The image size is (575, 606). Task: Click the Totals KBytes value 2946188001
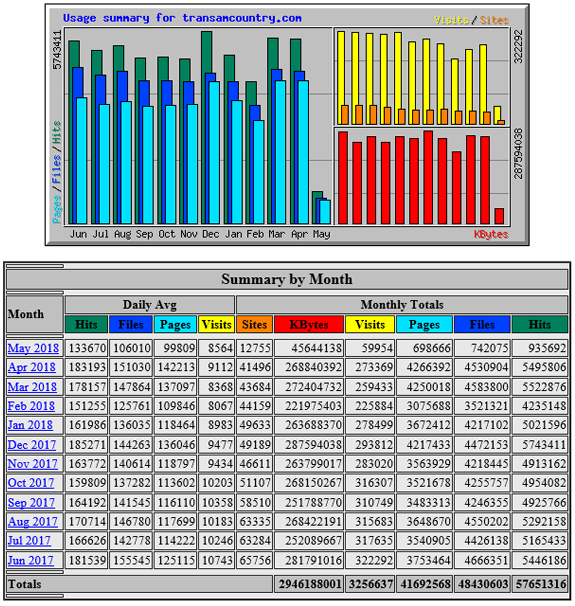309,584
